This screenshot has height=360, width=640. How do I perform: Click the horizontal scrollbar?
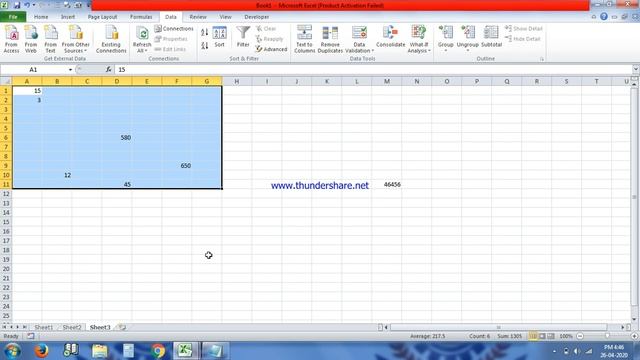tap(498, 327)
